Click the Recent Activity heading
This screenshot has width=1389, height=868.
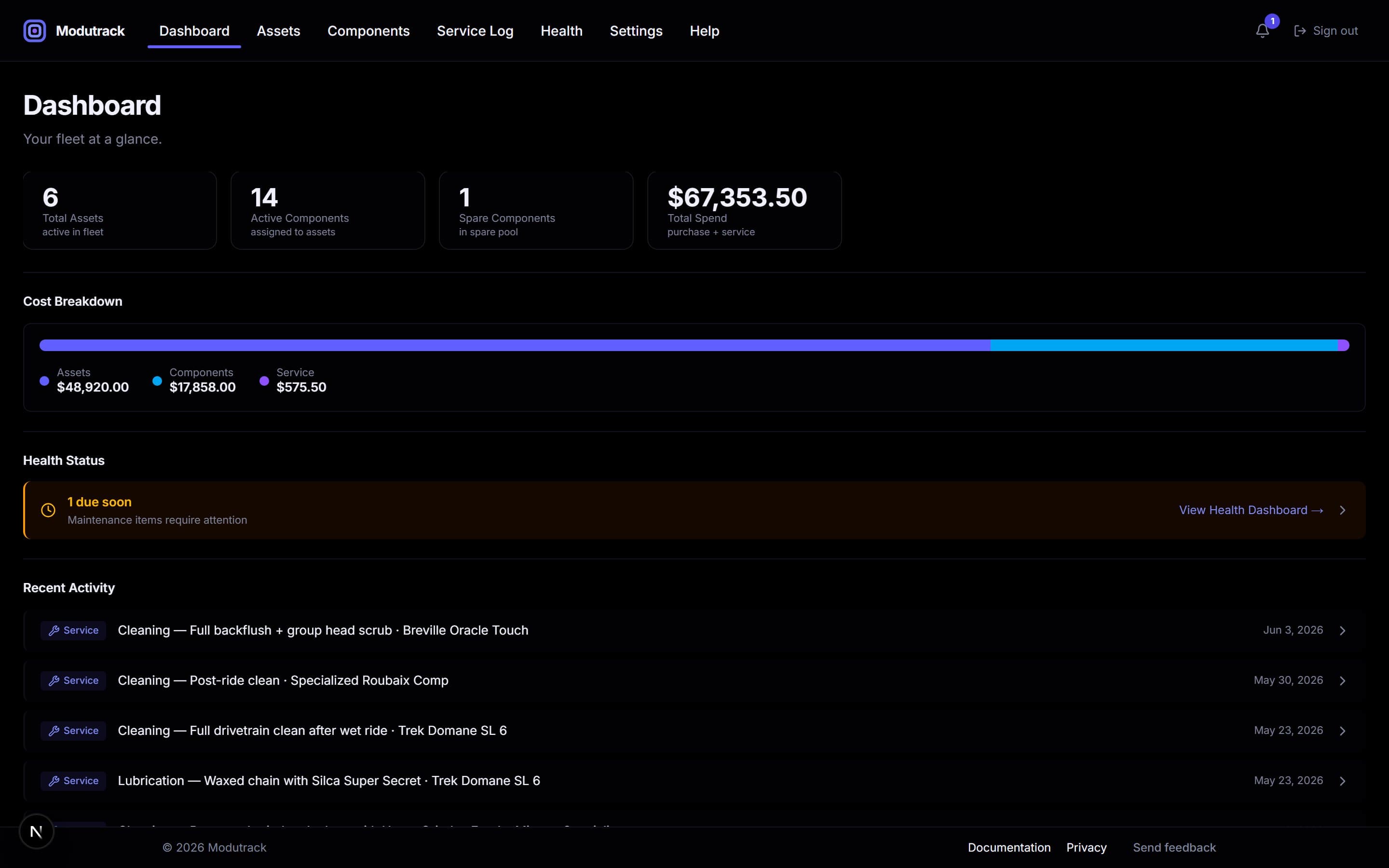click(x=69, y=588)
